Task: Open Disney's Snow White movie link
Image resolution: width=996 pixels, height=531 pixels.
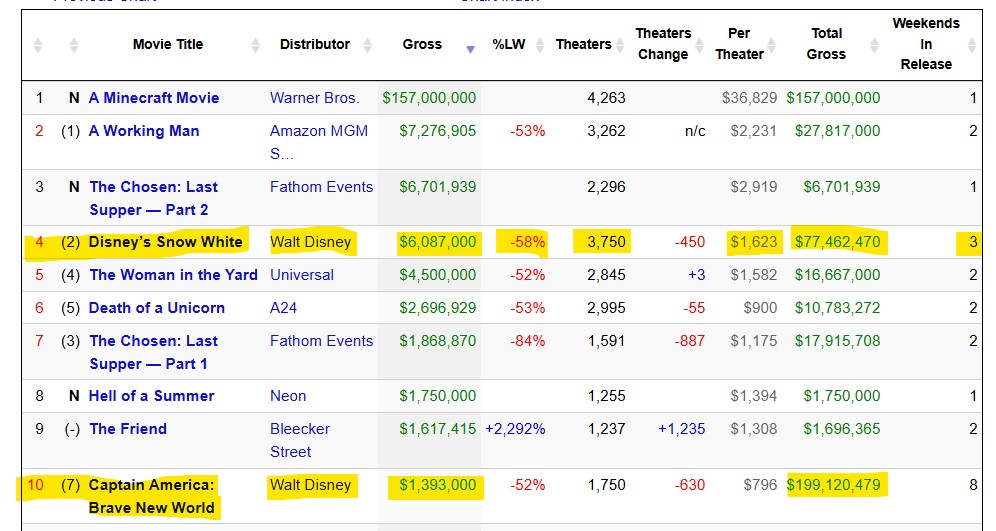Action: tap(166, 242)
